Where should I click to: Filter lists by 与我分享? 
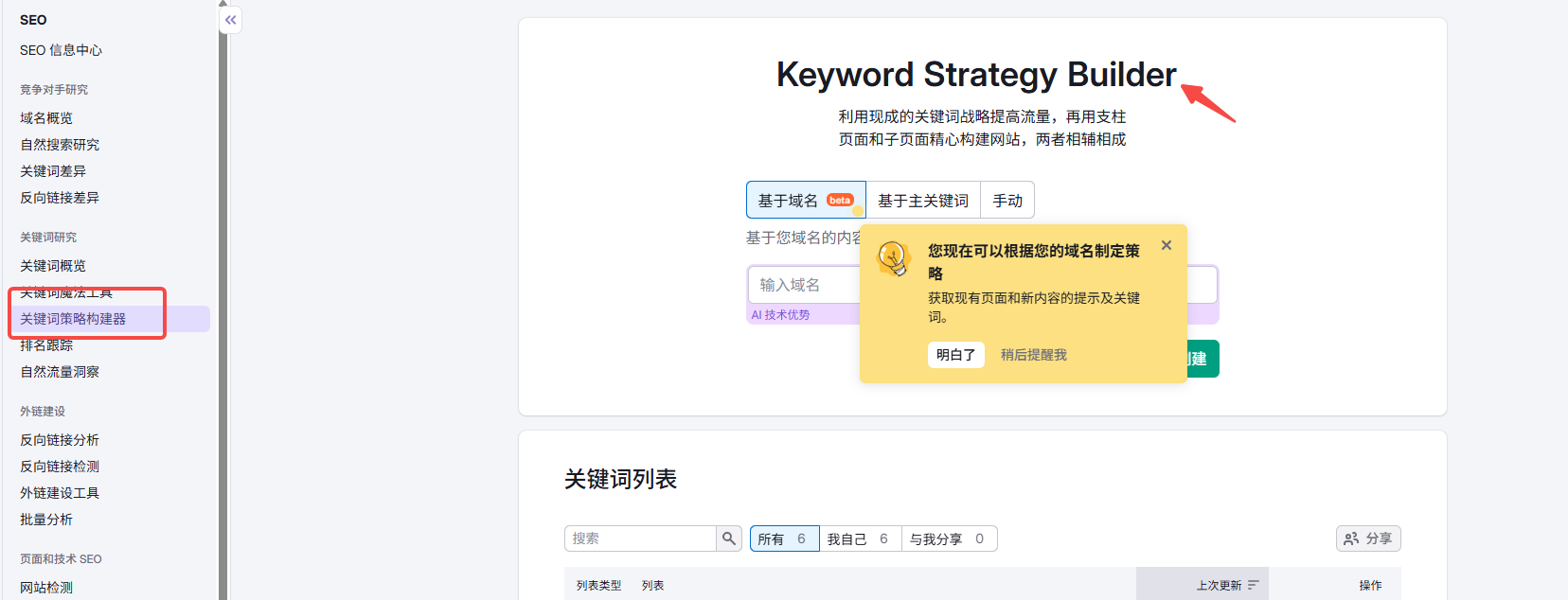click(x=949, y=538)
